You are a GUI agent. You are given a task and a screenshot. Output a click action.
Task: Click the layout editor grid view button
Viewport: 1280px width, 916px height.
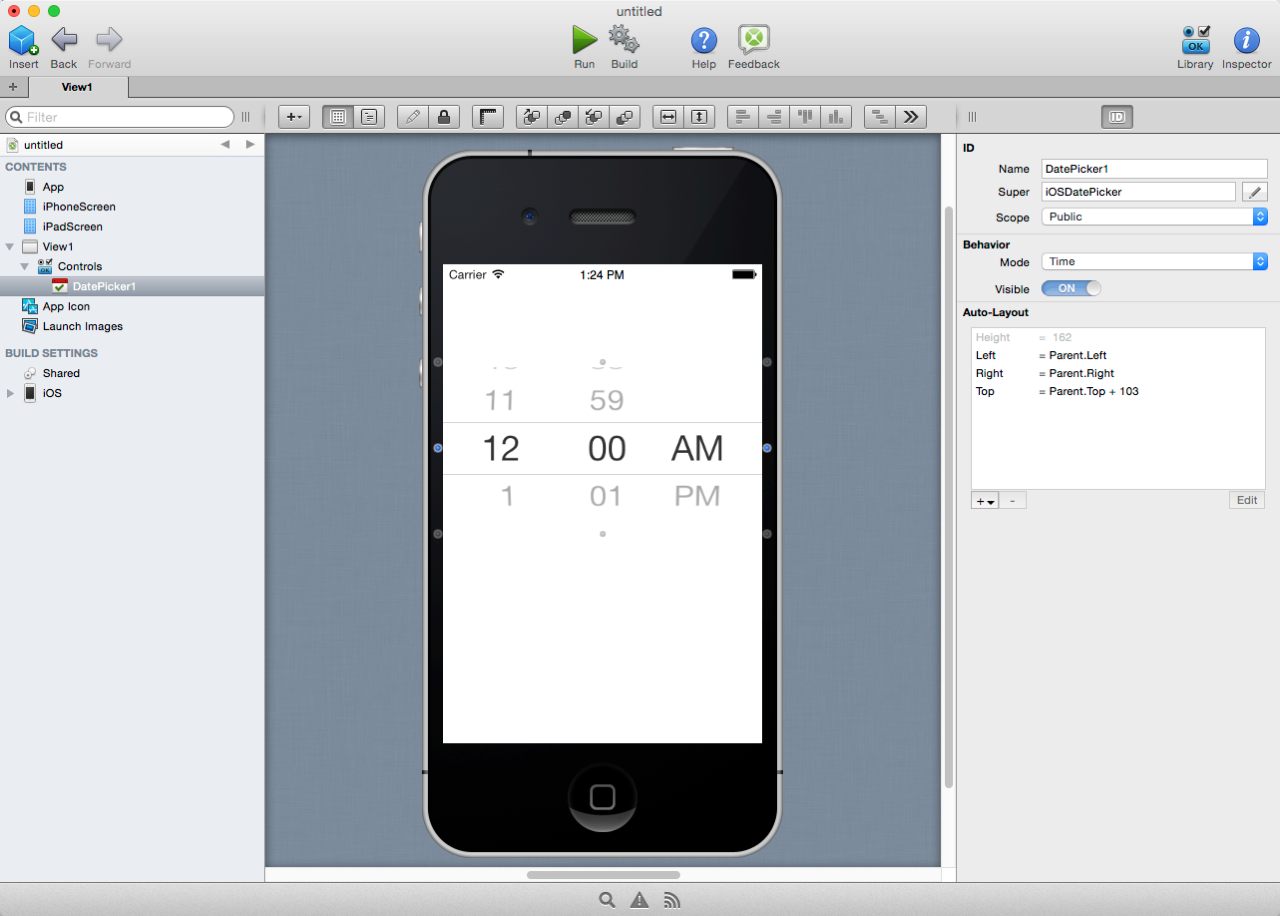click(x=338, y=117)
